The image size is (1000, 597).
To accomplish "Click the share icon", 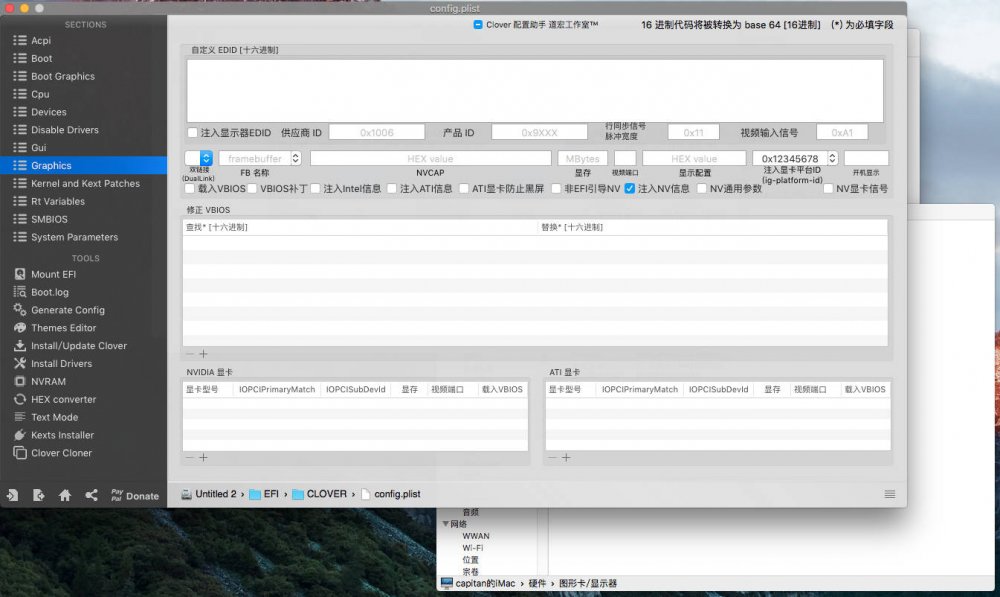I will click(91, 495).
